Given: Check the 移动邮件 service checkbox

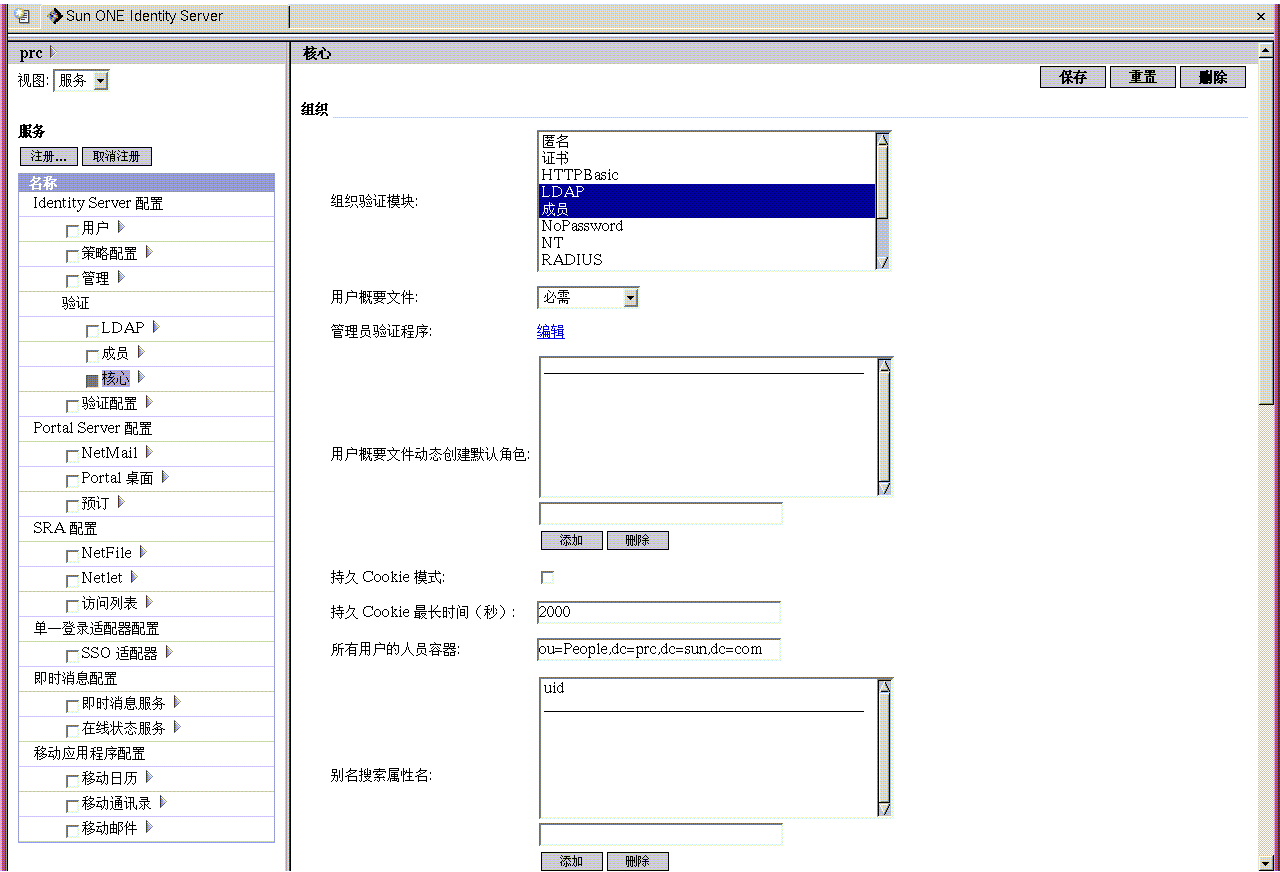Looking at the screenshot, I should [x=72, y=830].
